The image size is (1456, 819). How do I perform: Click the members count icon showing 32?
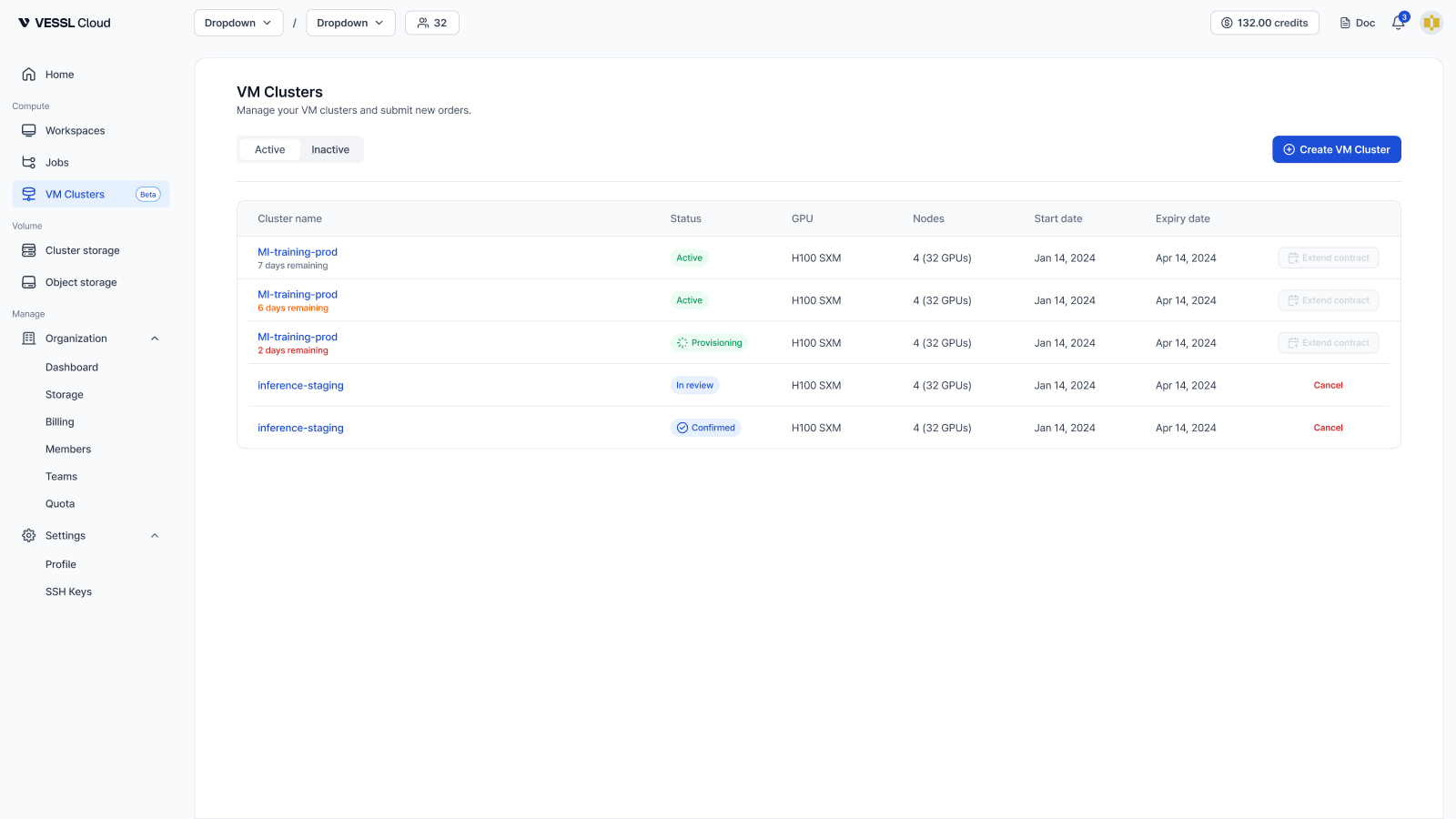[423, 24]
